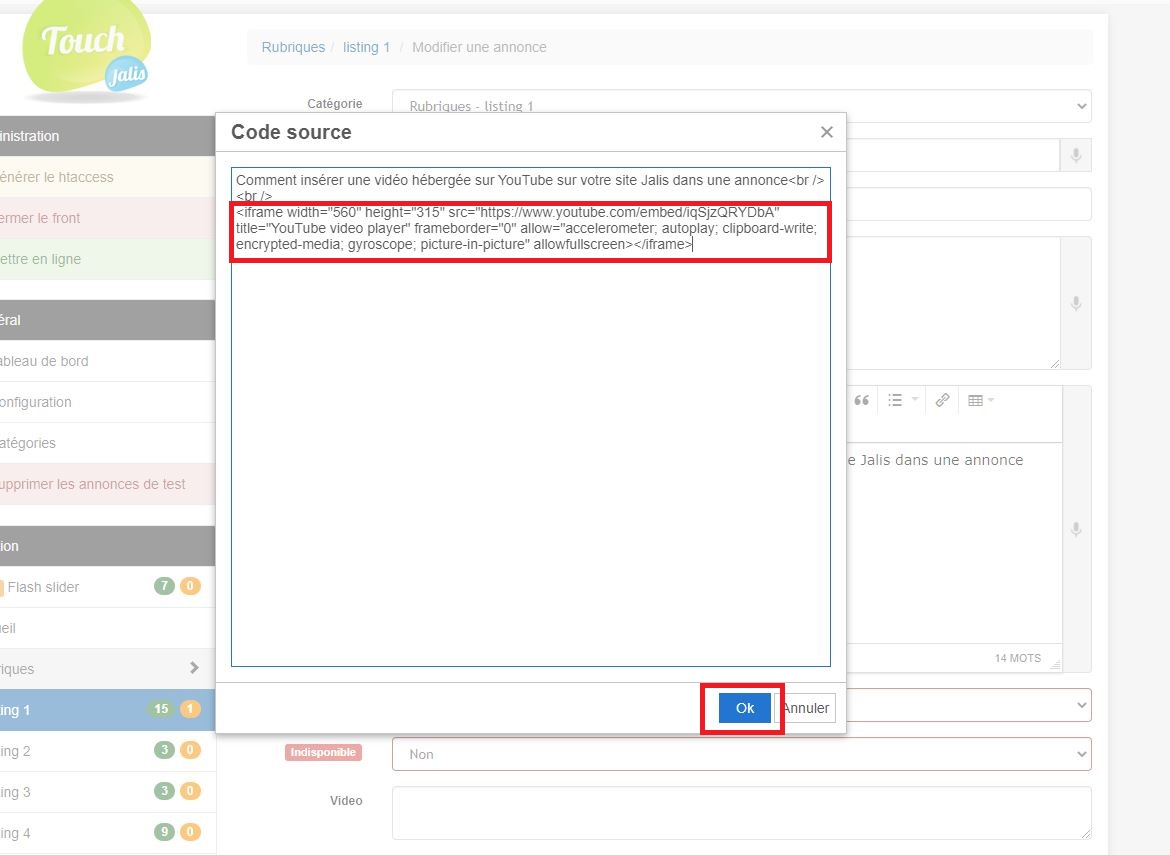
Task: Open the Indisponible dropdown set to Non
Action: [x=741, y=754]
